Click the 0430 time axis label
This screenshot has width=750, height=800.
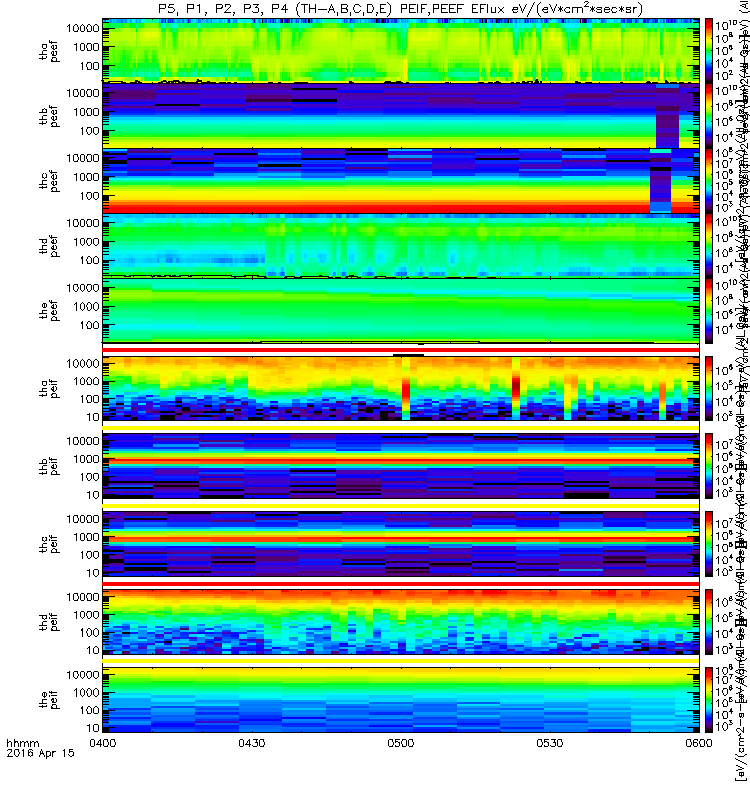[x=252, y=743]
